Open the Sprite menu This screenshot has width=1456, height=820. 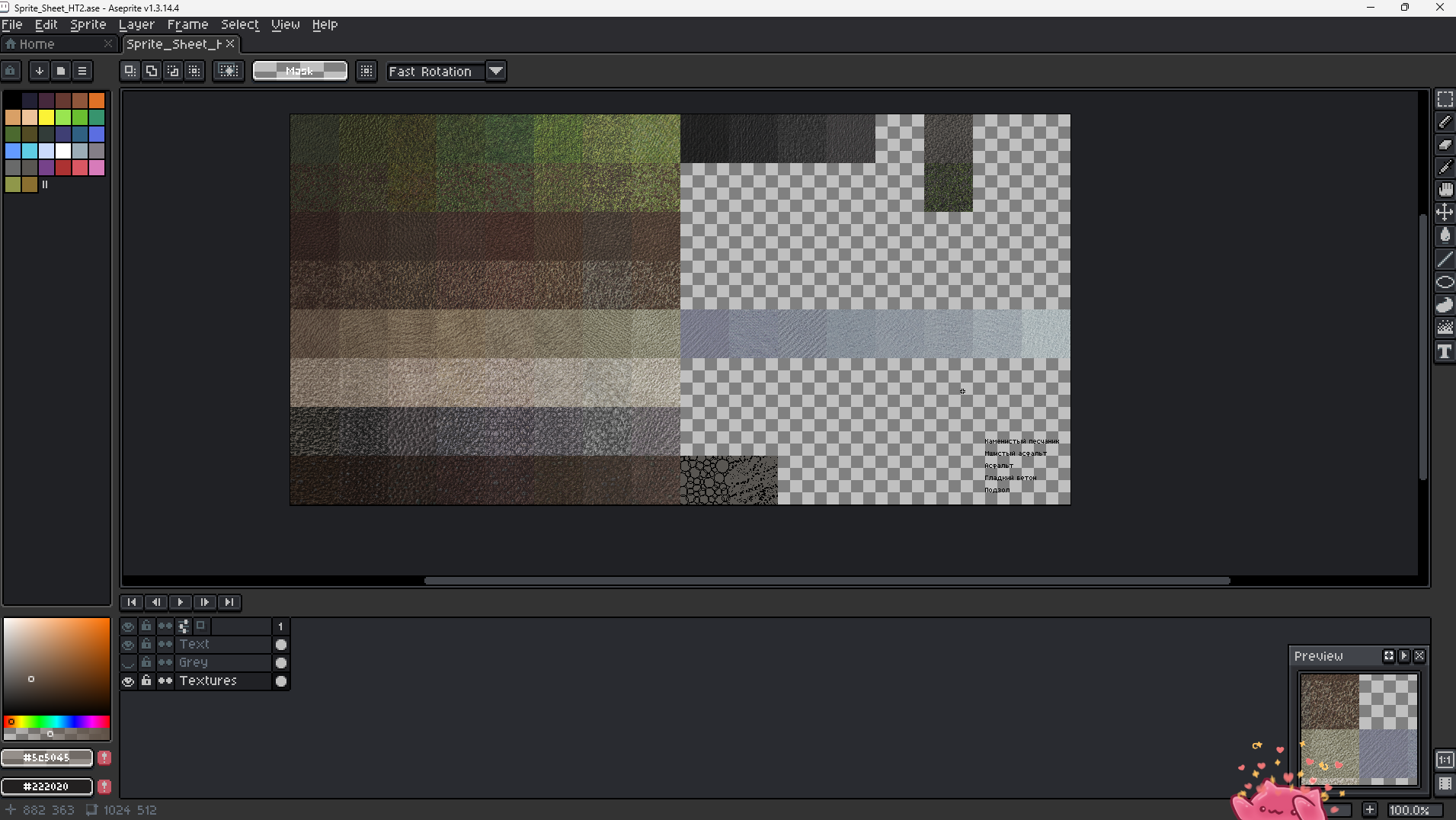click(88, 24)
